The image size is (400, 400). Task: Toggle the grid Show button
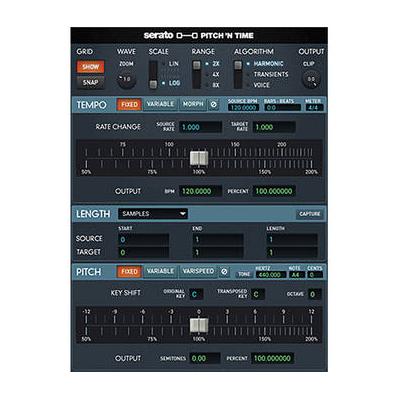(90, 67)
